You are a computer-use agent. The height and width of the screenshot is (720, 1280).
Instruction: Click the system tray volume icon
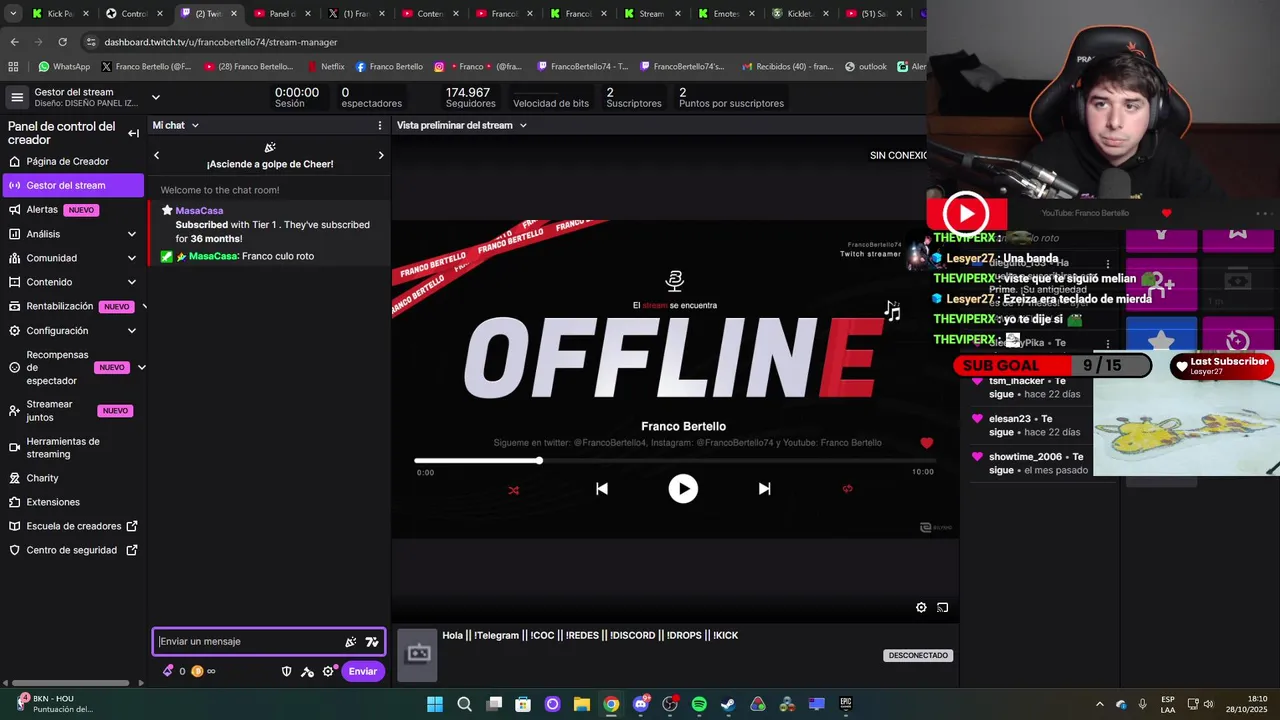point(1208,704)
